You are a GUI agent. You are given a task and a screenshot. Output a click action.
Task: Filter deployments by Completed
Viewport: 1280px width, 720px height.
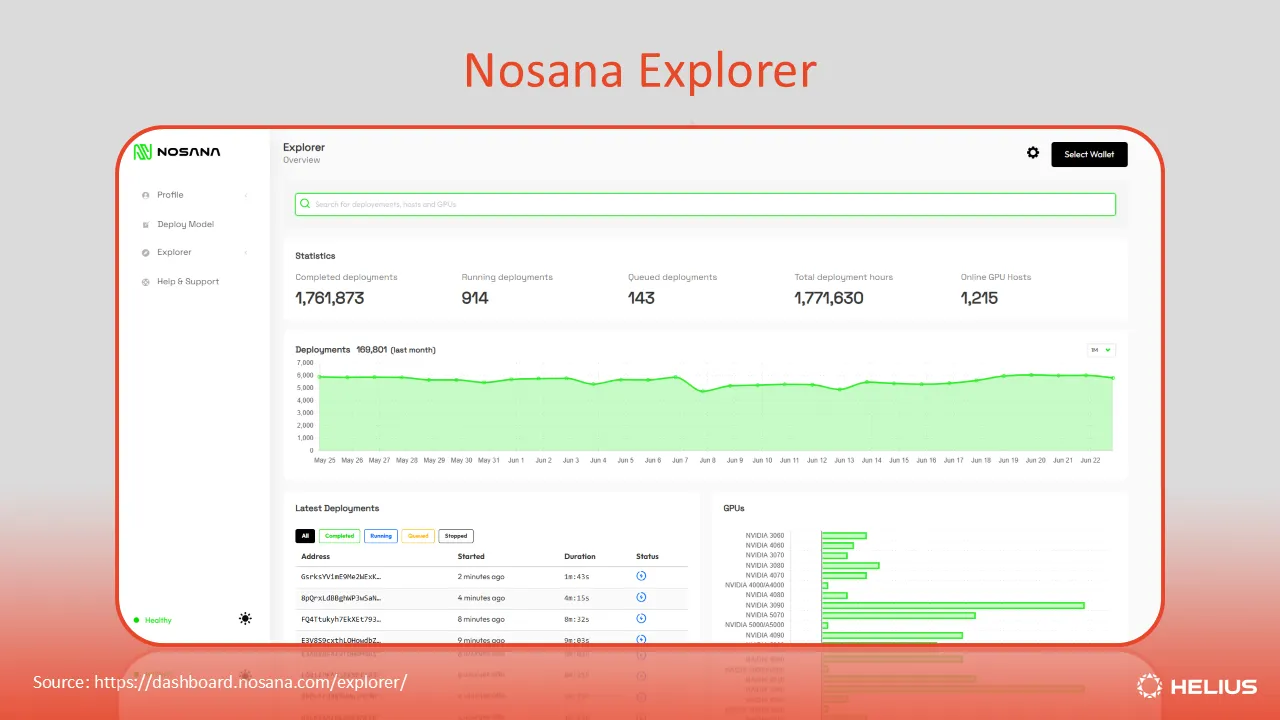point(340,536)
